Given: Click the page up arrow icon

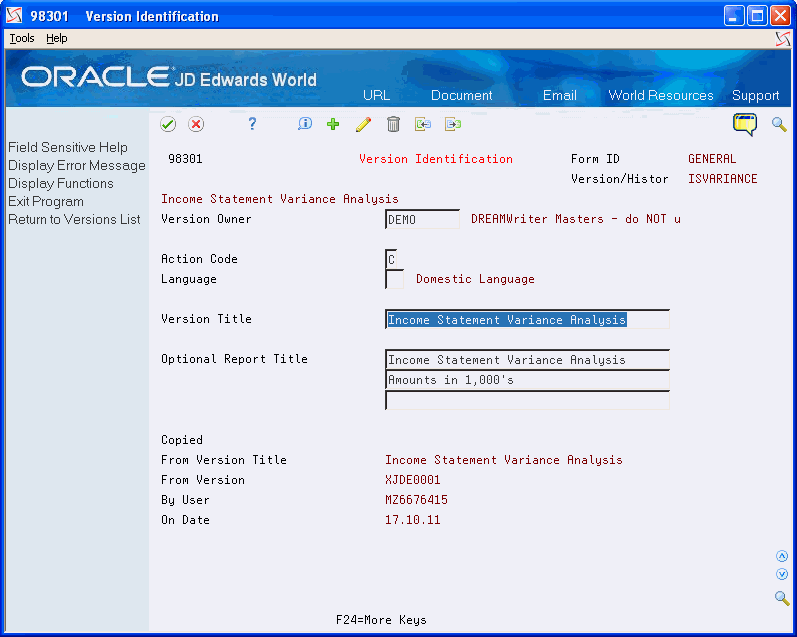Looking at the screenshot, I should coord(782,556).
